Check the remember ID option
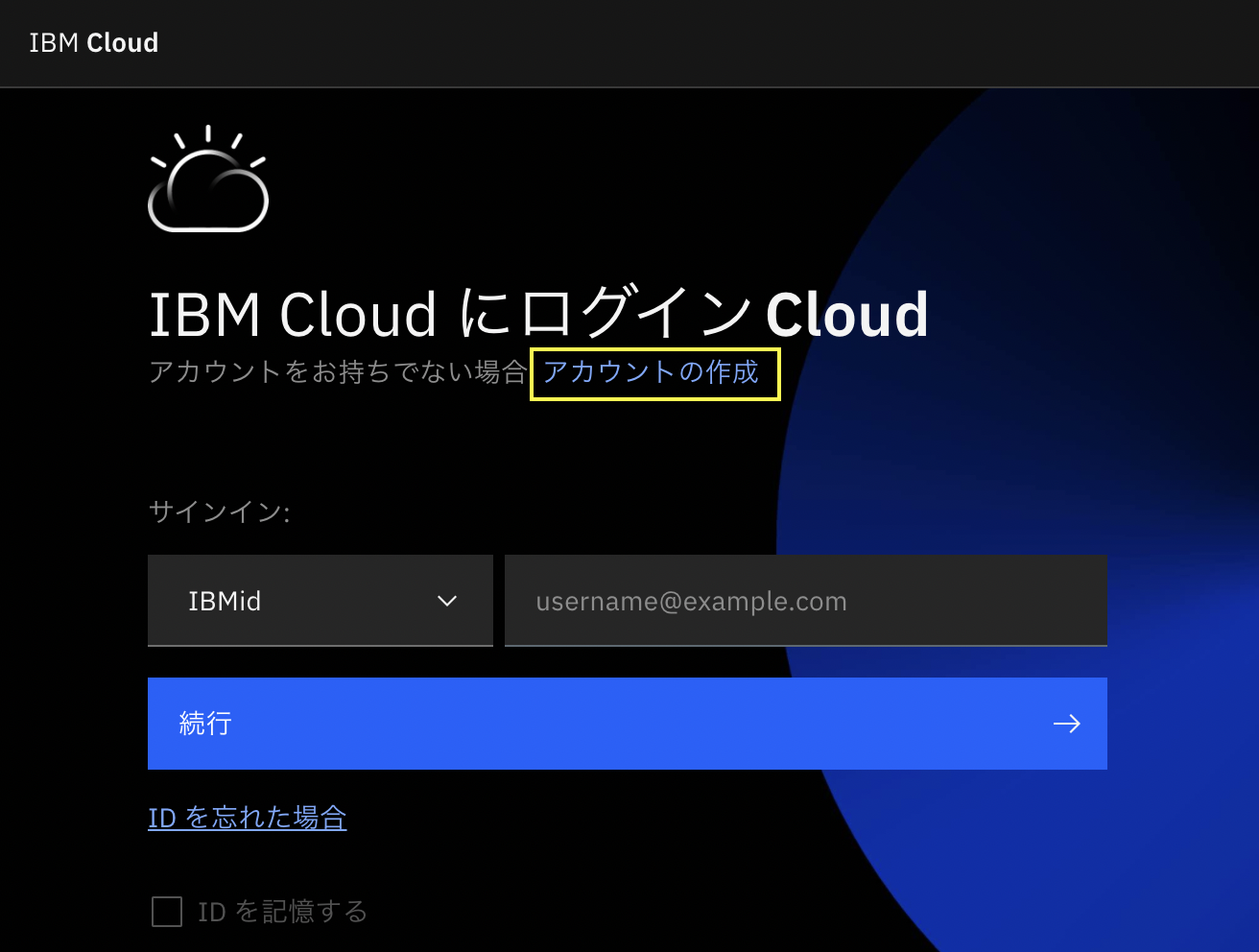The height and width of the screenshot is (952, 1259). click(166, 912)
